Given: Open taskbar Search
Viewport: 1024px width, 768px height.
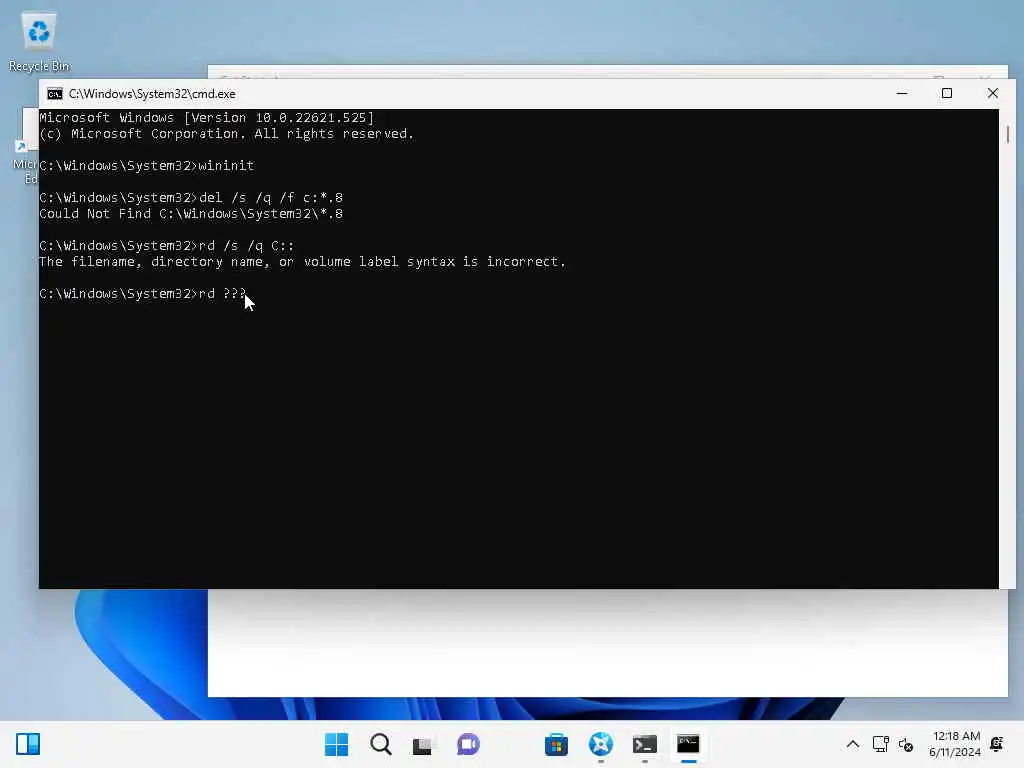Looking at the screenshot, I should [x=381, y=744].
